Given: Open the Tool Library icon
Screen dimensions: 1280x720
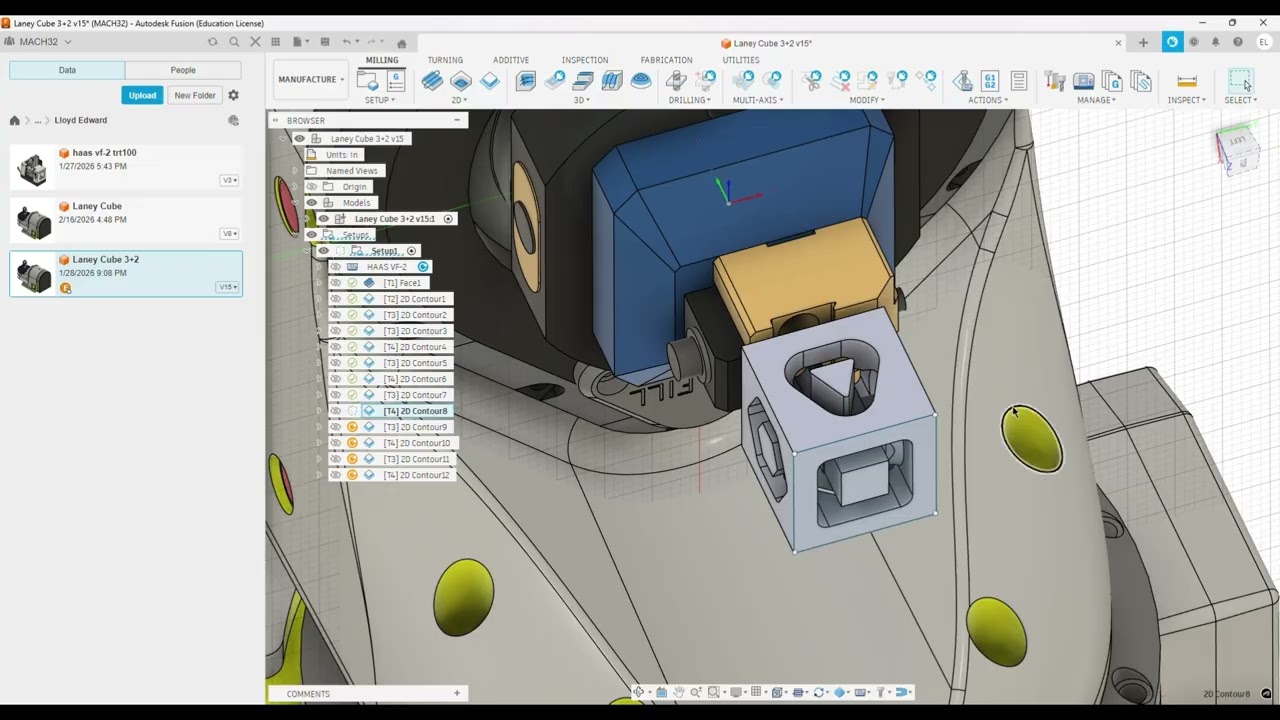Looking at the screenshot, I should click(x=1055, y=81).
